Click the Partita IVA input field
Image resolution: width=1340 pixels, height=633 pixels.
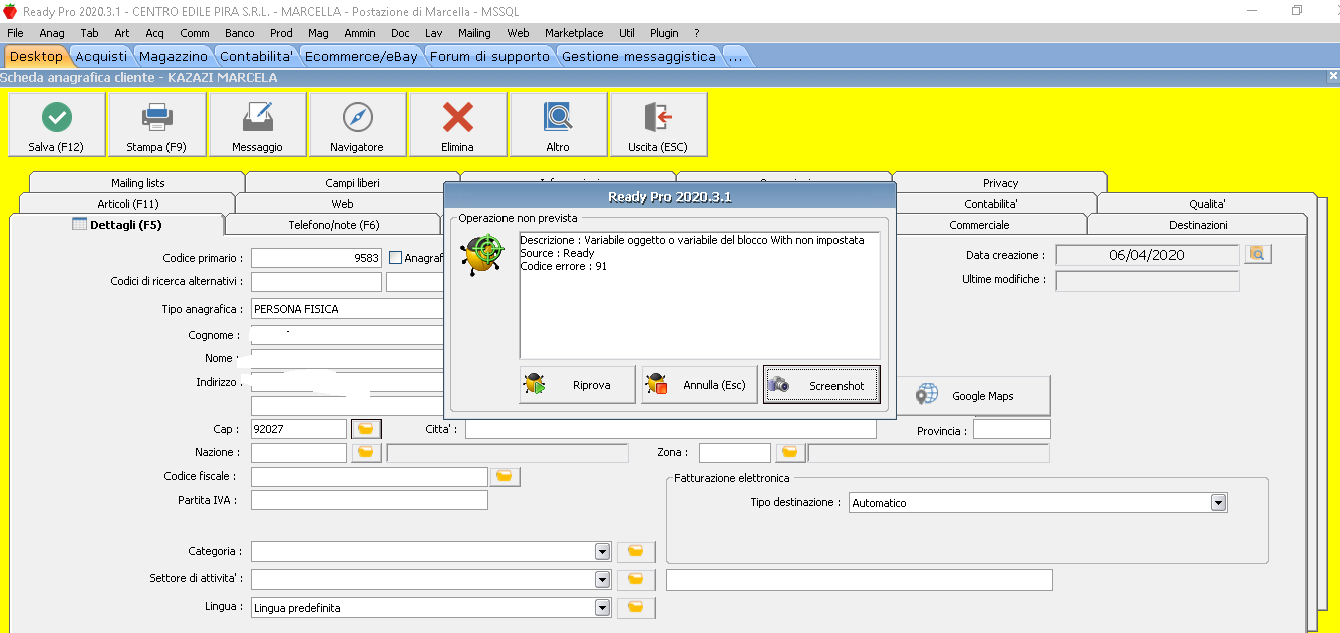[369, 500]
